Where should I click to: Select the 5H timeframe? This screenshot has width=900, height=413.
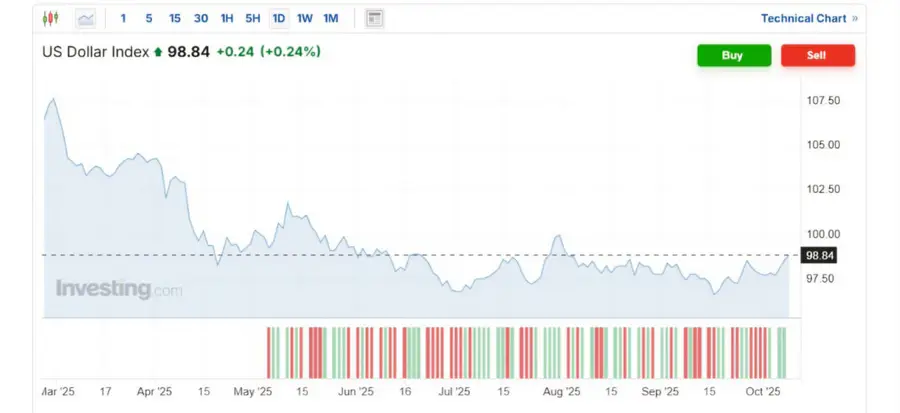(253, 18)
